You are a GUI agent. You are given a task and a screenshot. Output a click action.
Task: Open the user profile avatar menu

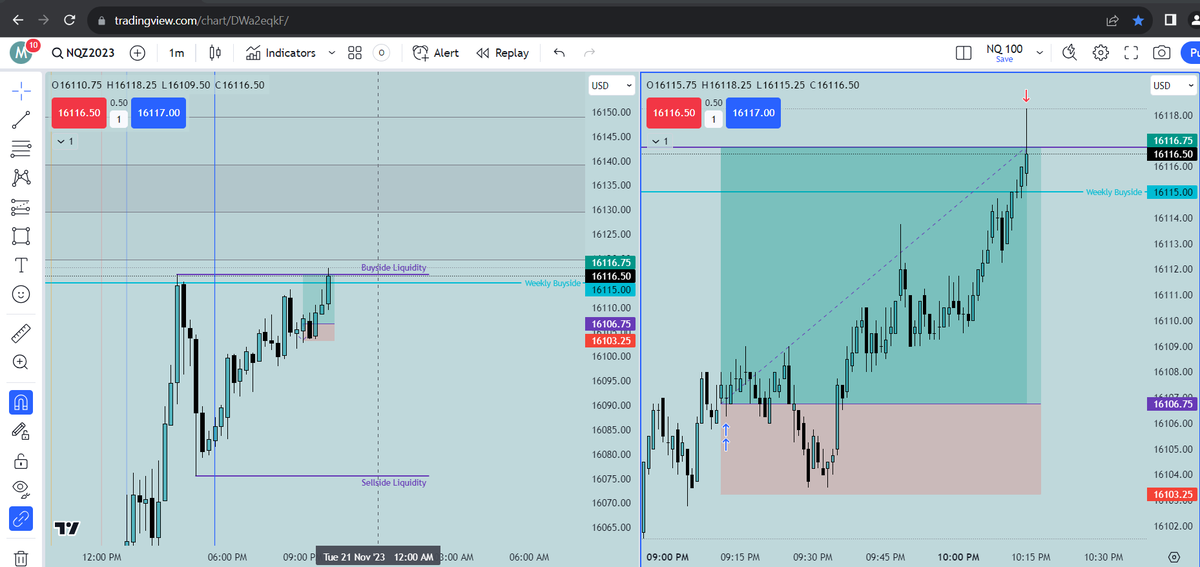(x=22, y=53)
